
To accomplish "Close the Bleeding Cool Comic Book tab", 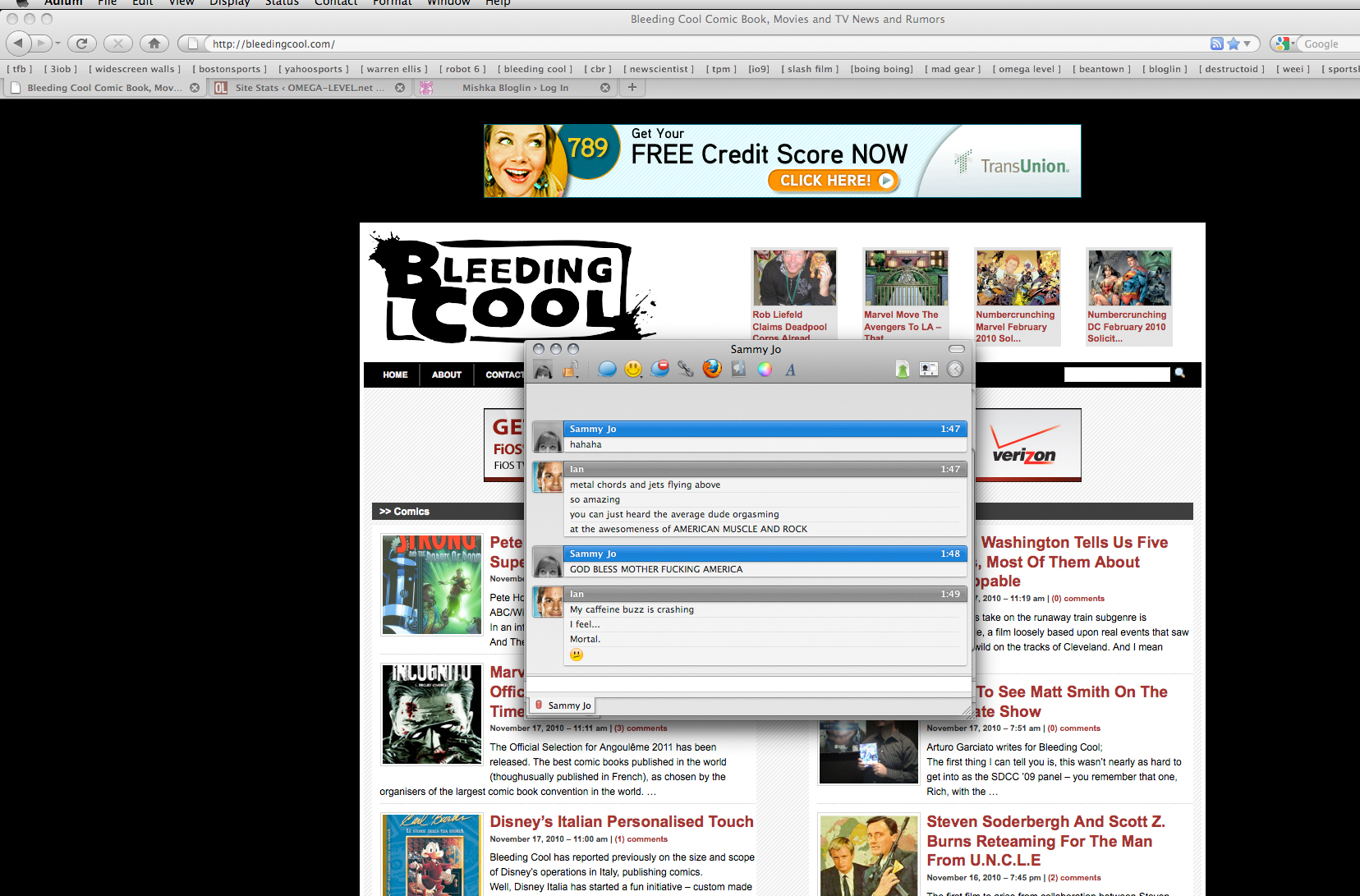I will coord(195,88).
